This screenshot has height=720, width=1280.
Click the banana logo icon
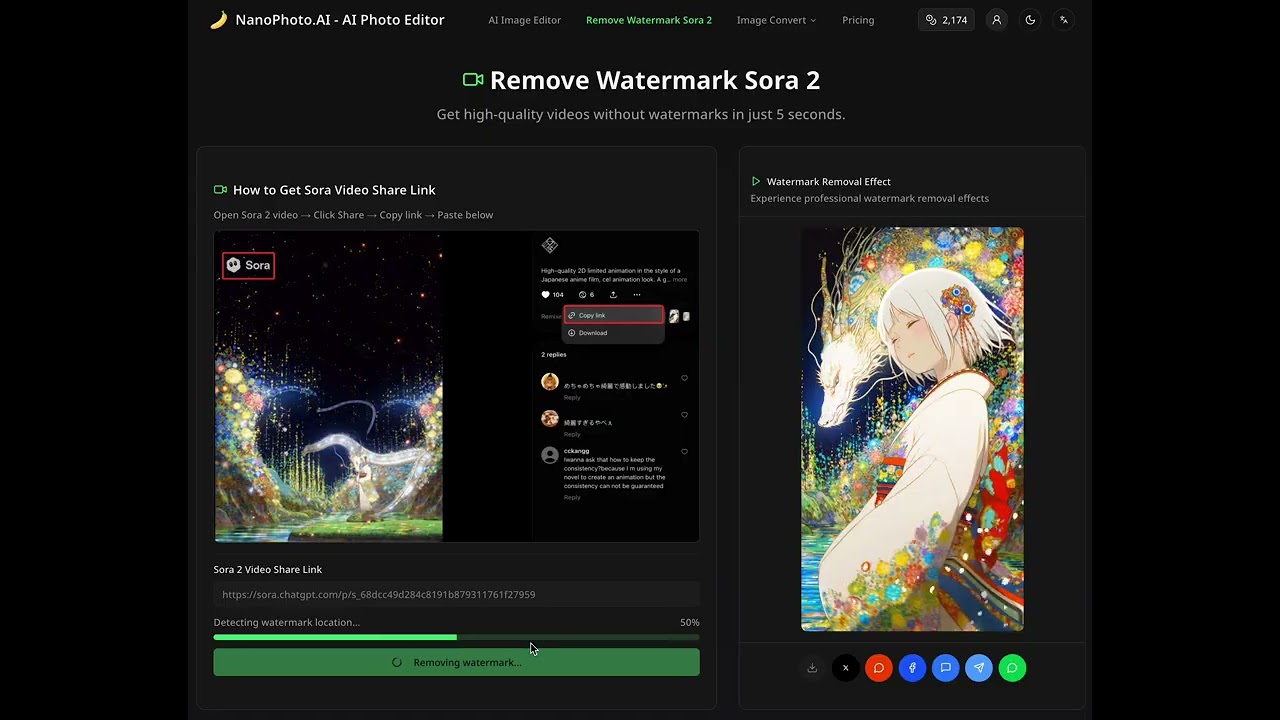pyautogui.click(x=218, y=20)
